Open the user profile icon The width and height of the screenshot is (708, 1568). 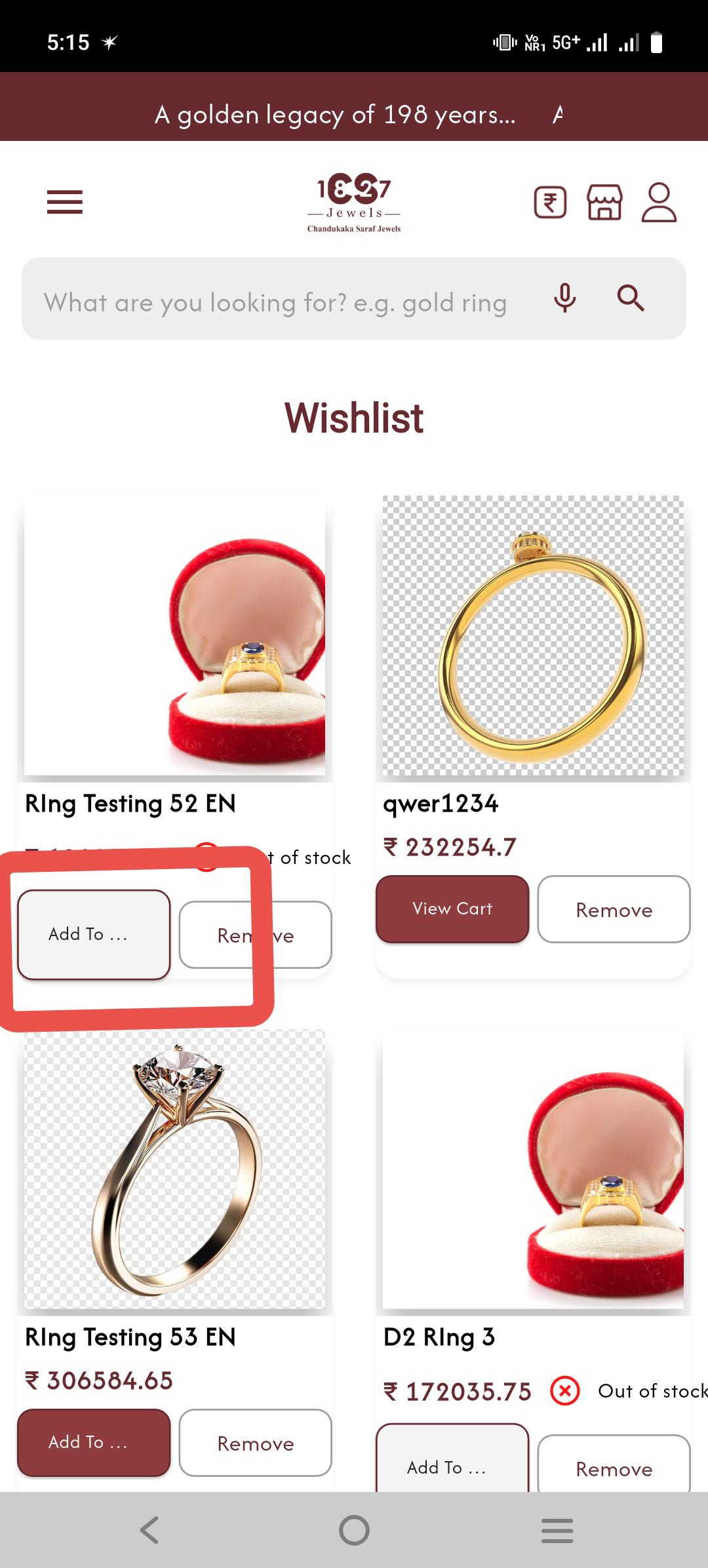point(659,202)
